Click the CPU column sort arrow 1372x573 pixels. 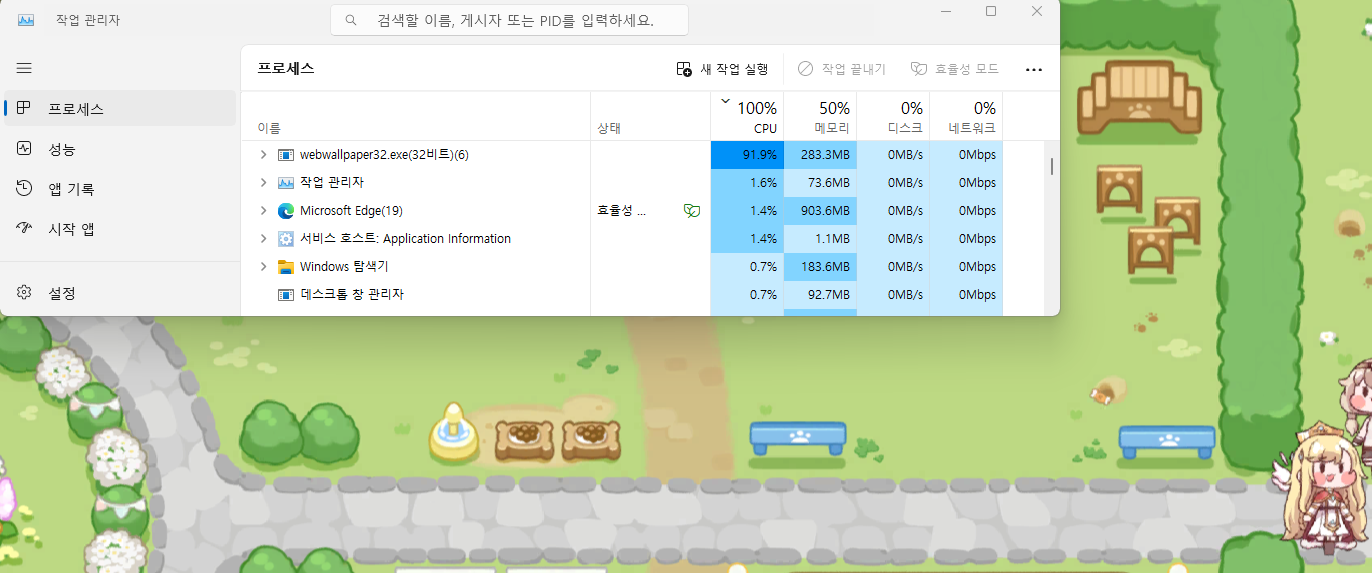(x=725, y=102)
